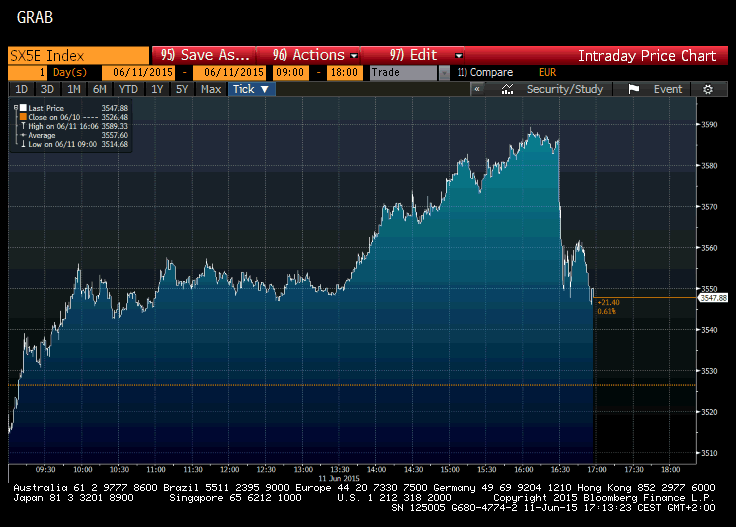Open the Compare option
The height and width of the screenshot is (527, 736).
click(x=485, y=72)
